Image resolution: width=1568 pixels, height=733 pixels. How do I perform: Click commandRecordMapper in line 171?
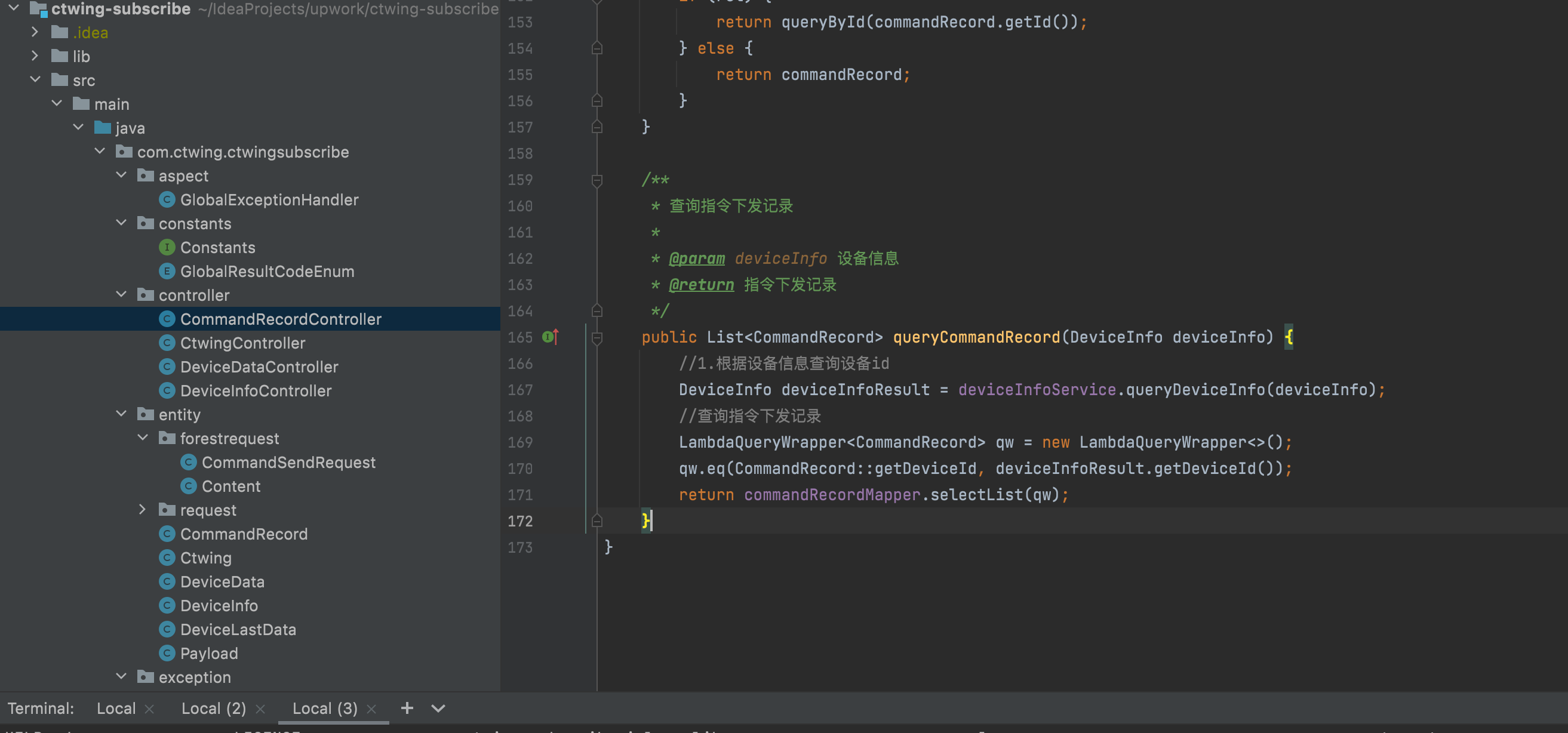click(x=832, y=495)
